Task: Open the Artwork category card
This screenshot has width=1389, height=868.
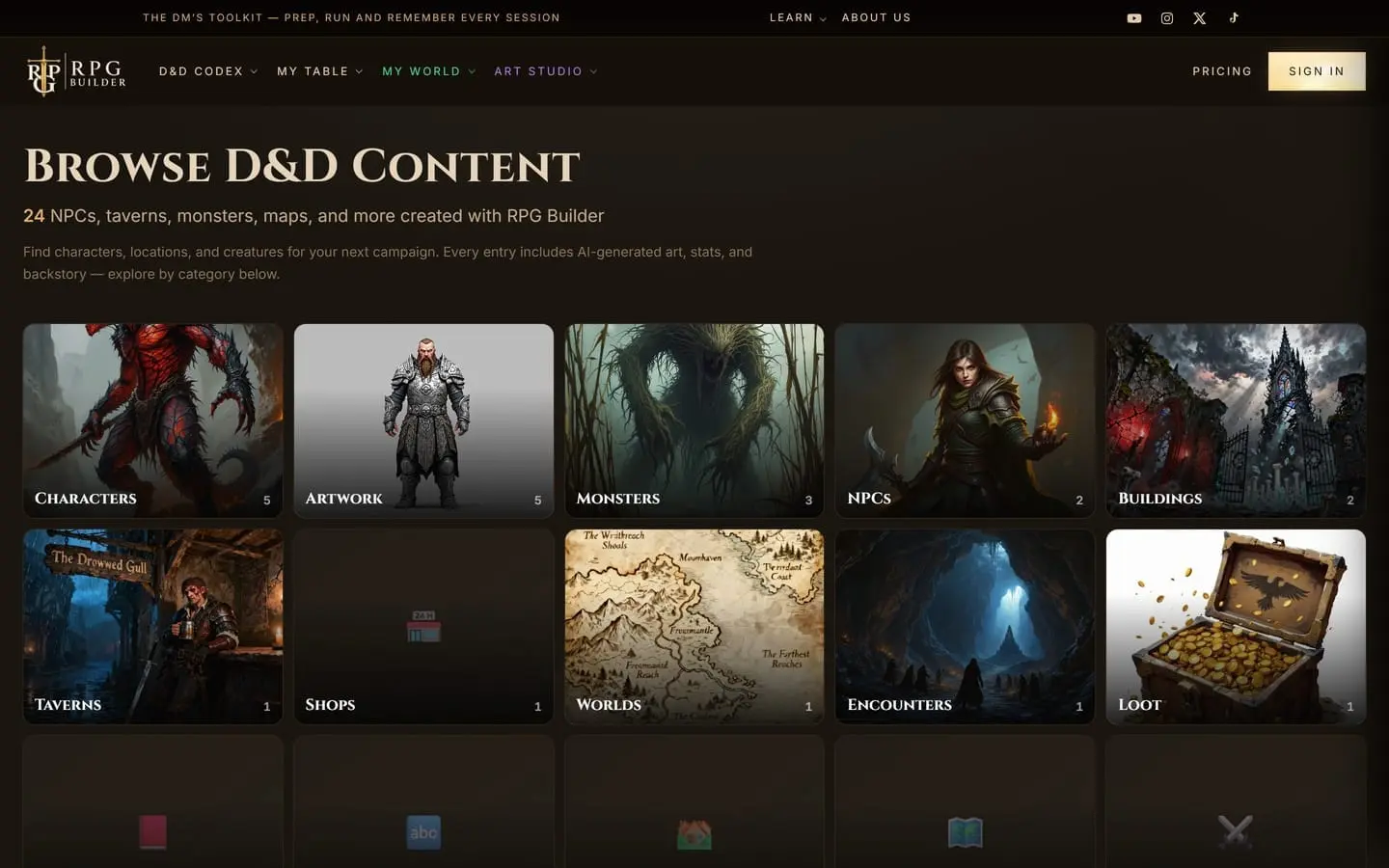Action: [x=423, y=420]
